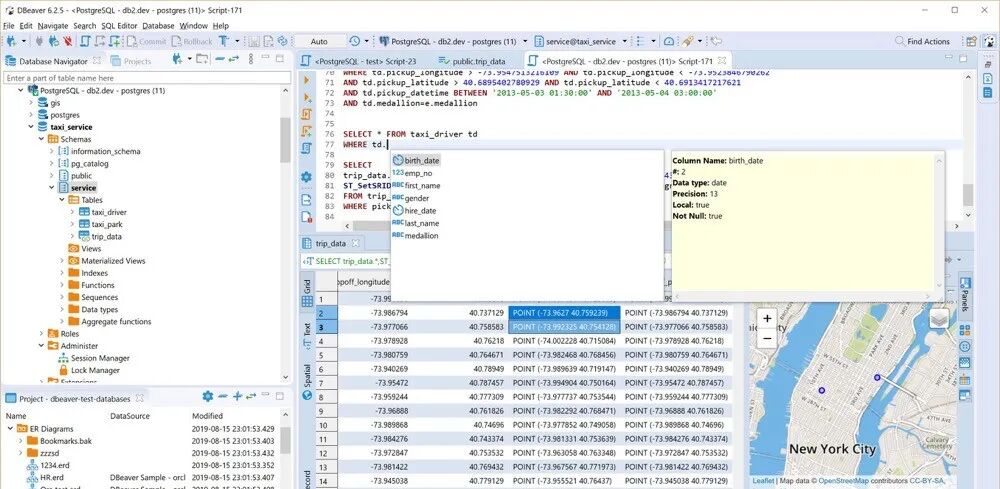Toggle Link with Editor in Database Navigator
Screen dimensions: 1000x489
pos(234,59)
